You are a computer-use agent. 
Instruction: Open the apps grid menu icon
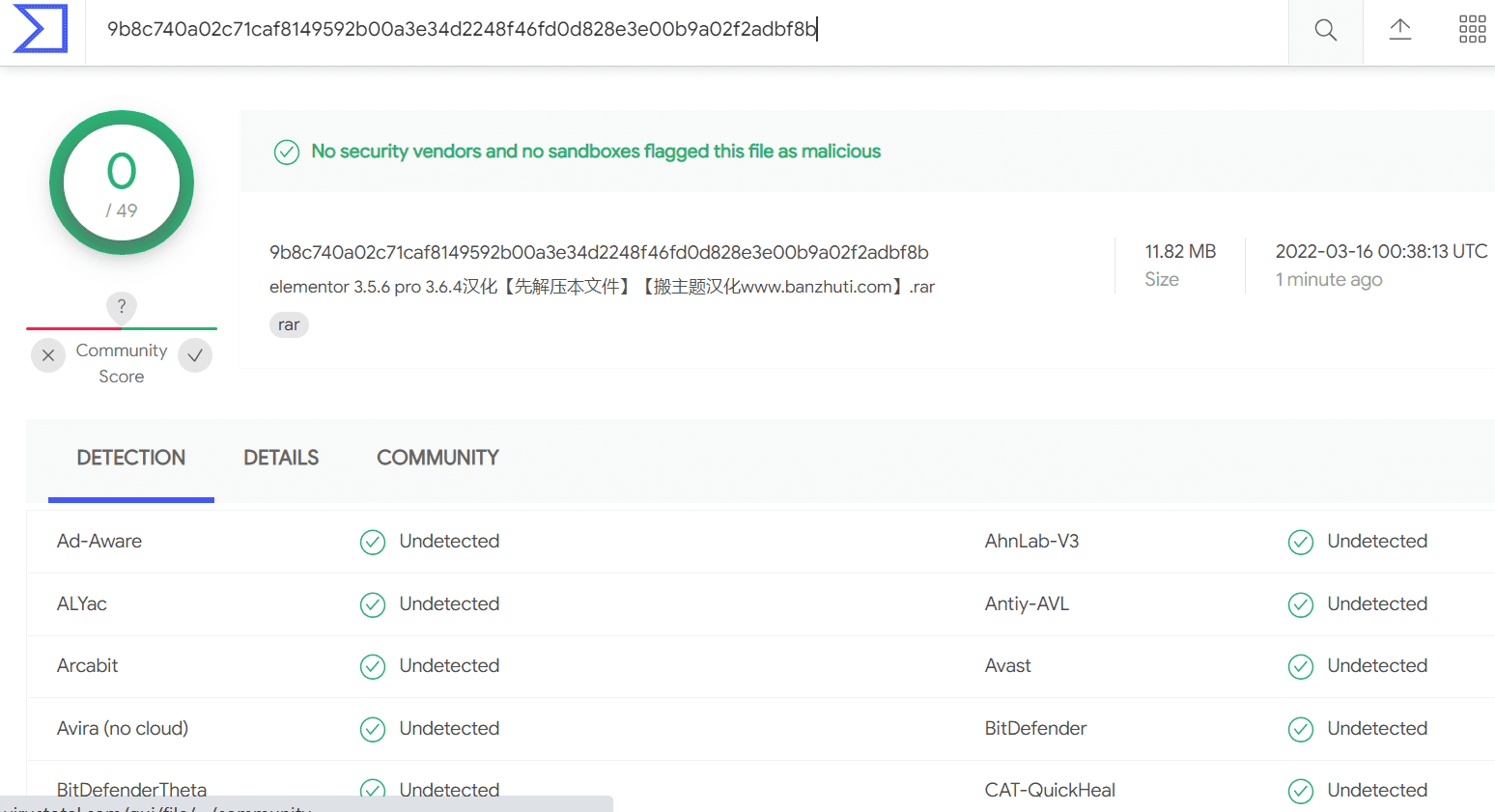click(1473, 29)
